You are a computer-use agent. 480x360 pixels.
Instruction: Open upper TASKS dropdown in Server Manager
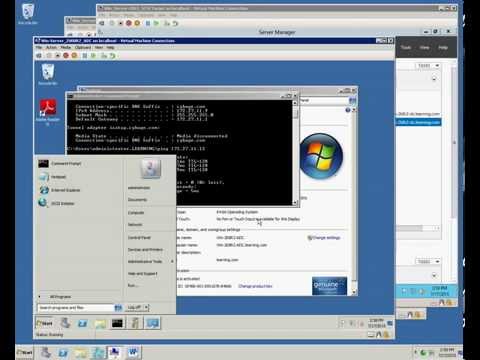click(x=428, y=66)
